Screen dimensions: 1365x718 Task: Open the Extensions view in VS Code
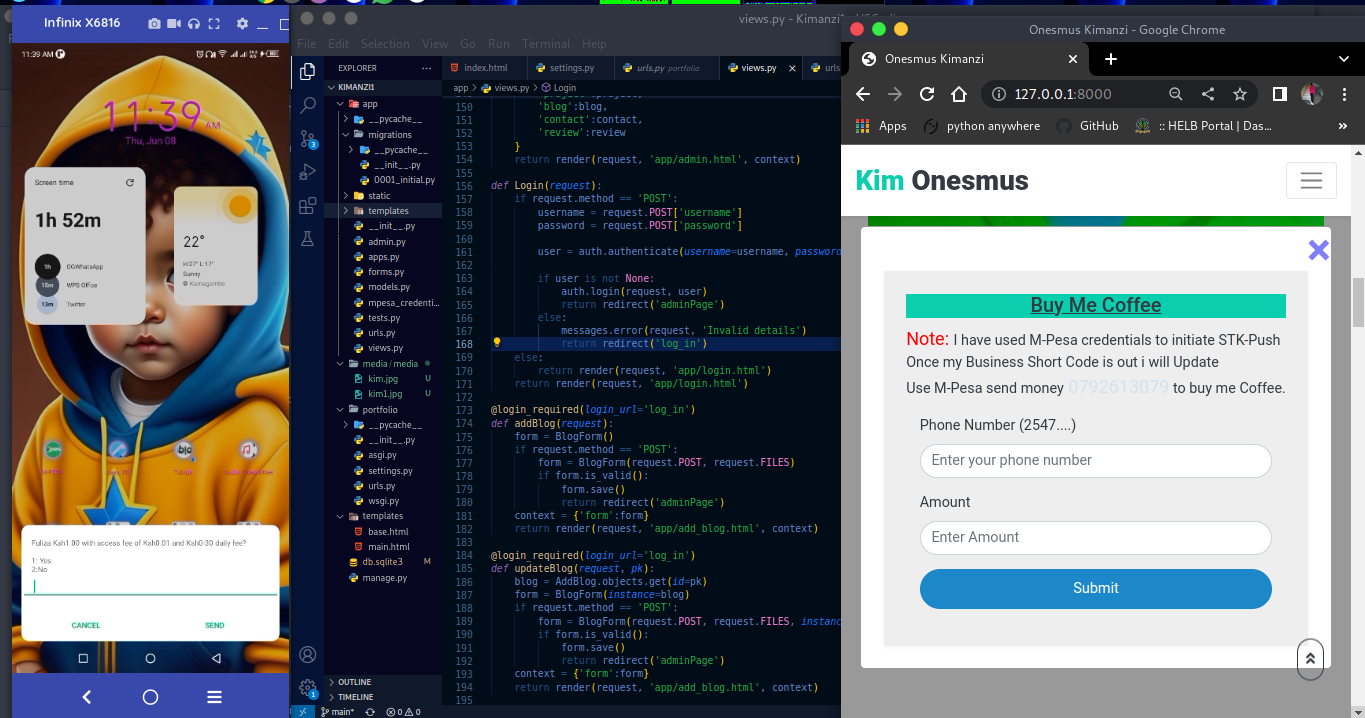click(308, 206)
